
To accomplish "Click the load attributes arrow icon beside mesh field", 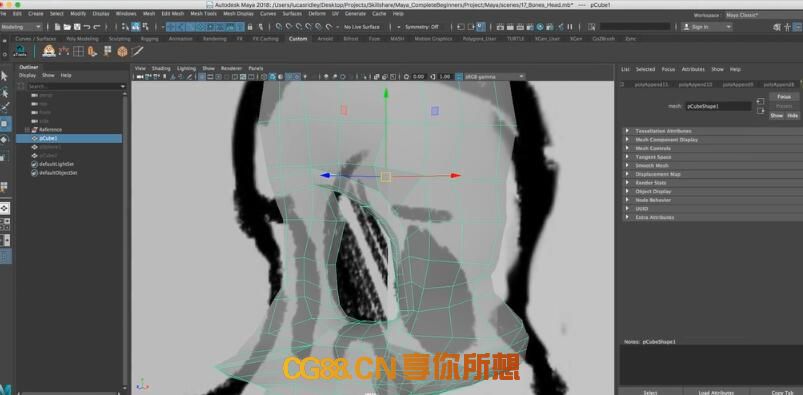I will 760,101.
